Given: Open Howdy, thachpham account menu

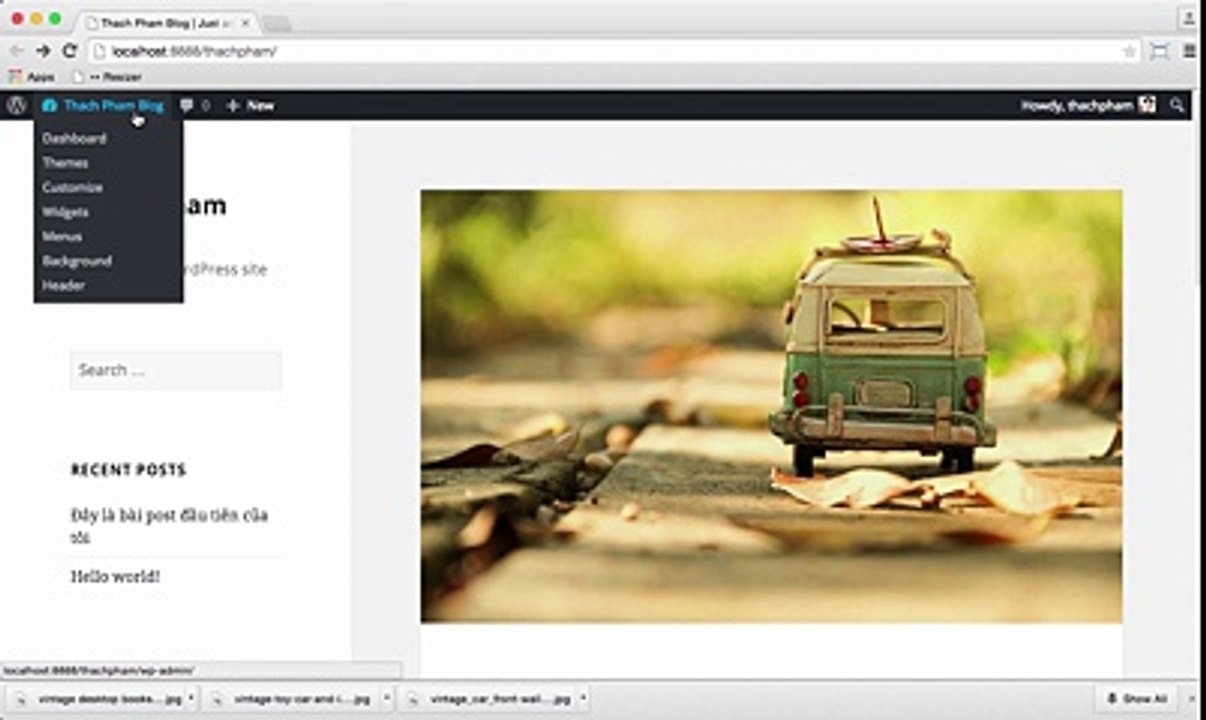Looking at the screenshot, I should point(1088,105).
